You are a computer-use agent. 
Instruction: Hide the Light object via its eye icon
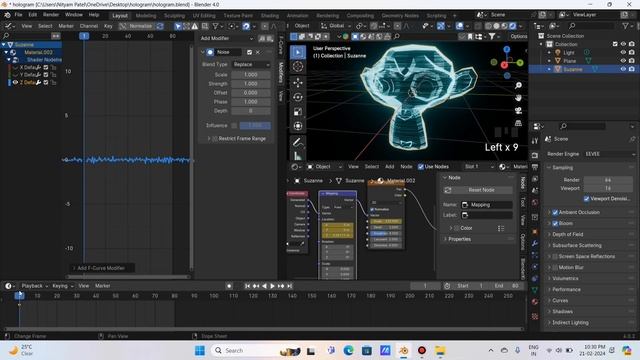click(x=623, y=53)
